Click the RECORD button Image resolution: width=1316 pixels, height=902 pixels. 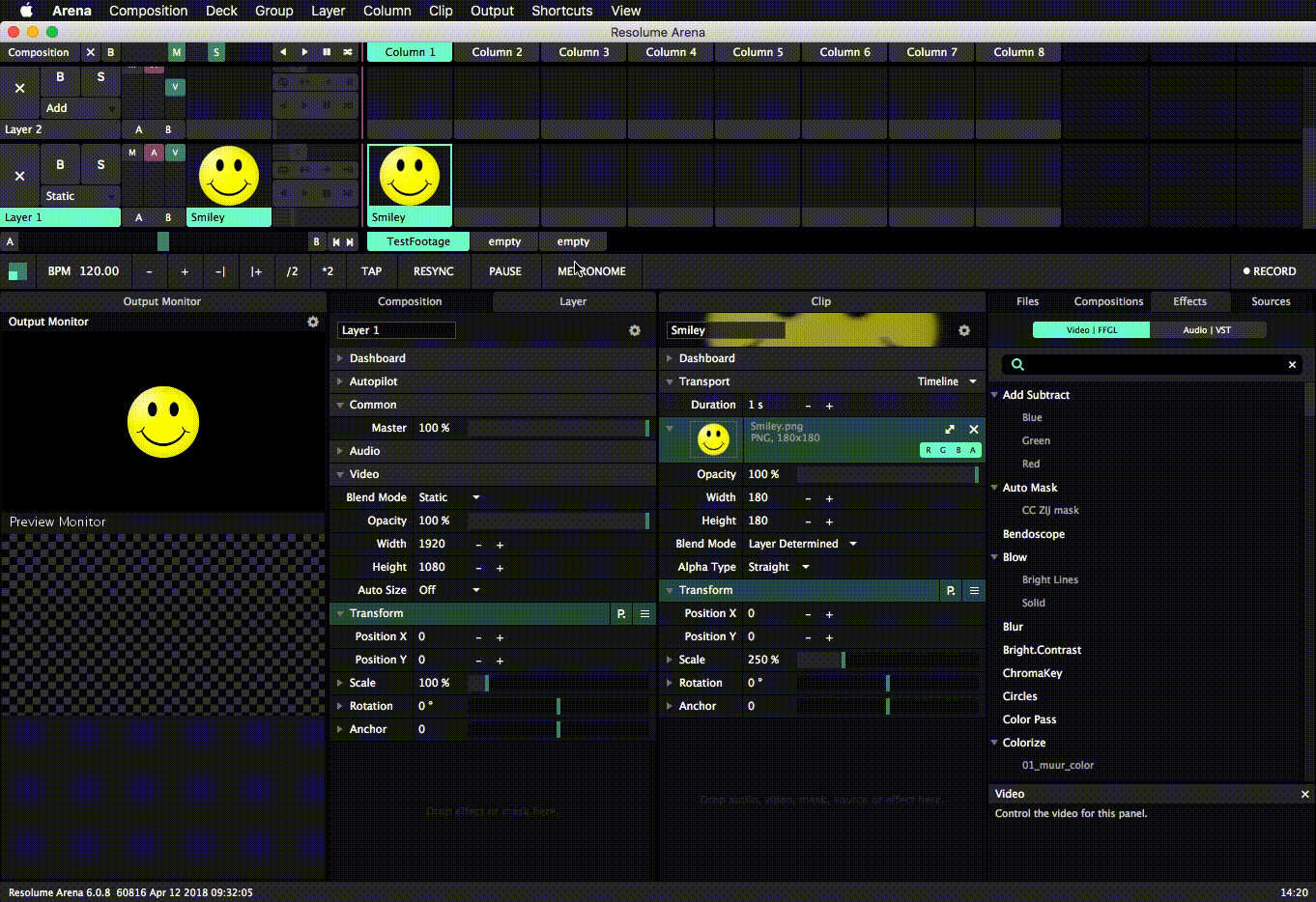coord(1270,271)
